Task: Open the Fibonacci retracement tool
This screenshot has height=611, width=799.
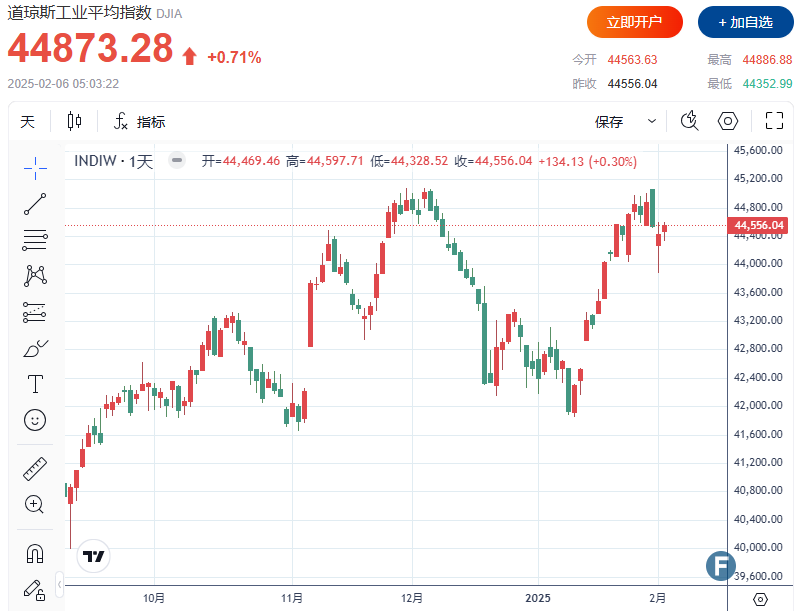Action: [x=35, y=240]
